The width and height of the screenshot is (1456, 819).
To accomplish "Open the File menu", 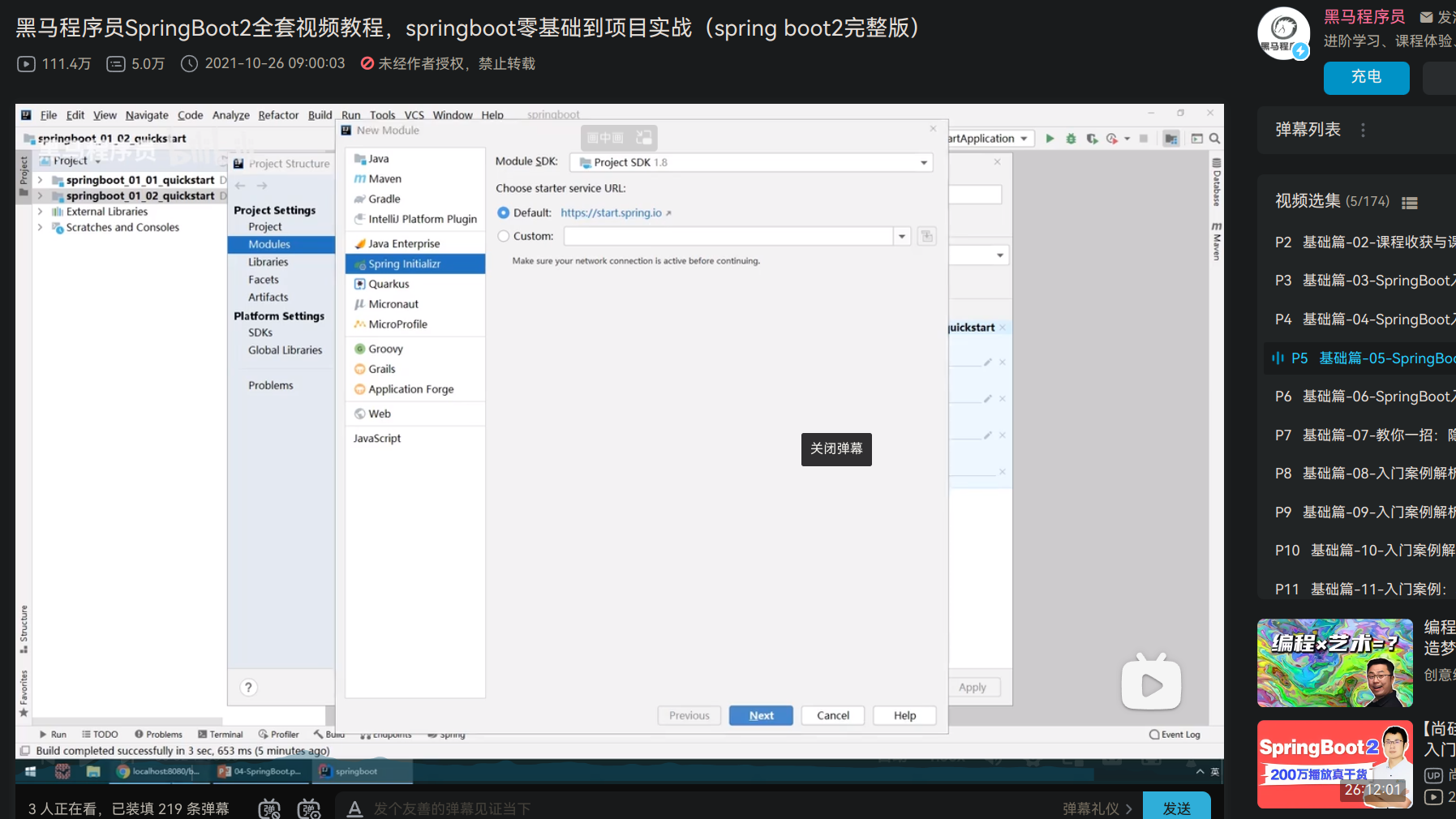I will click(49, 115).
